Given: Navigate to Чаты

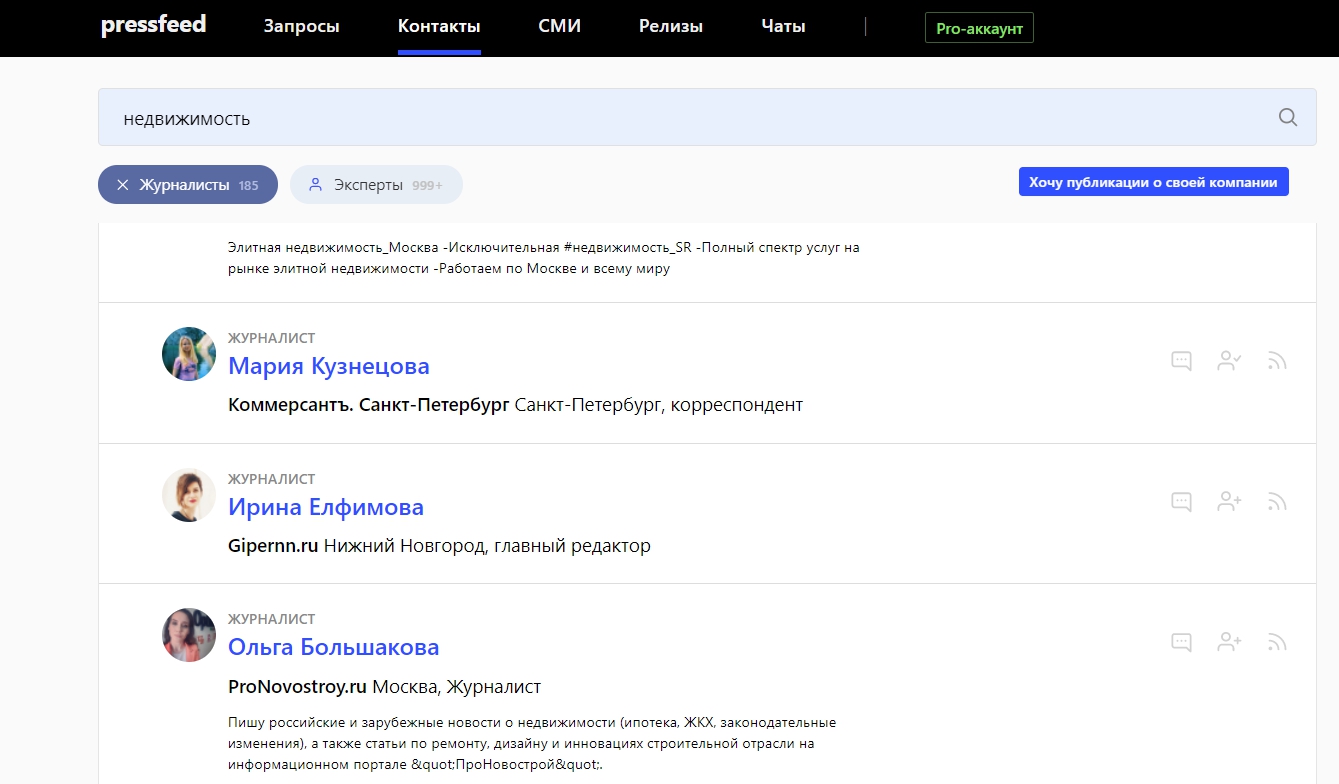Looking at the screenshot, I should [783, 27].
